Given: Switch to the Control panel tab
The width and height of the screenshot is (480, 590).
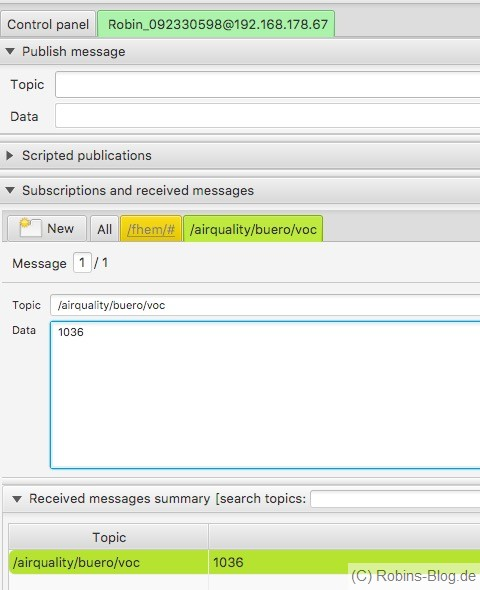Looking at the screenshot, I should (x=48, y=24).
